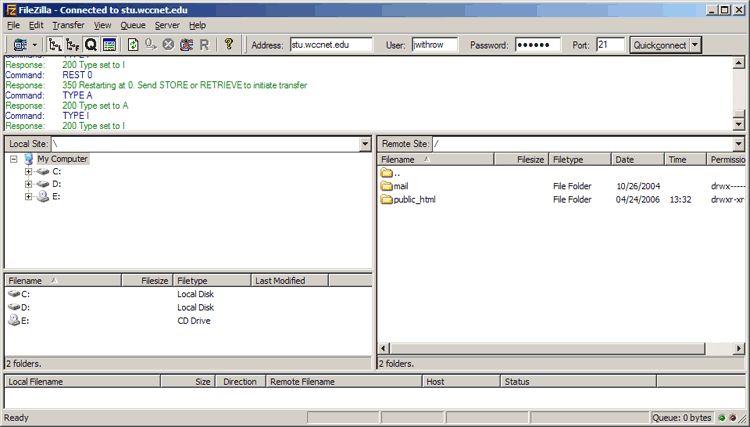
Task: Expand the E: drive tree node
Action: pyautogui.click(x=28, y=197)
